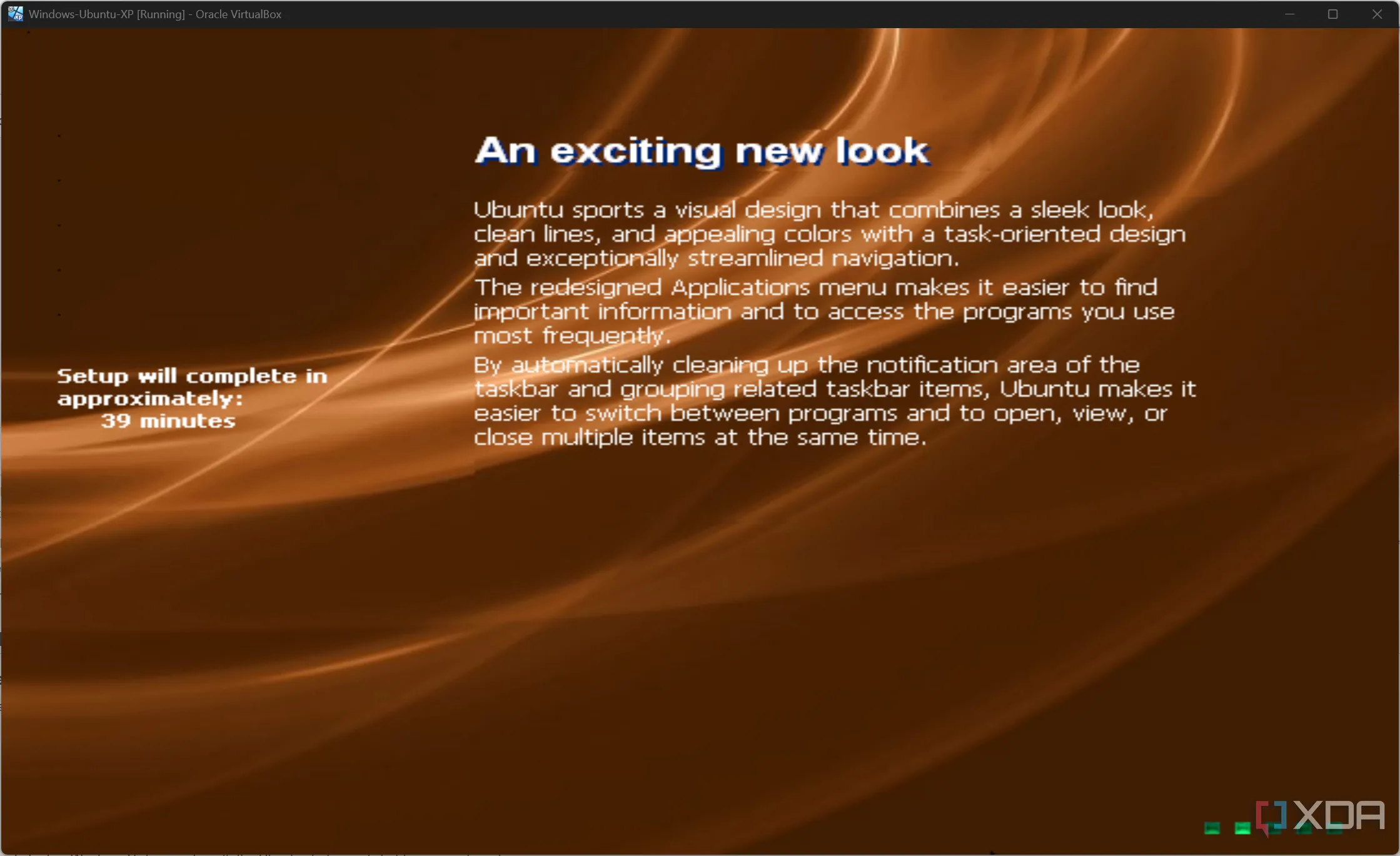Close the Windows-Ubuntu-XP VirtualBox window
The height and width of the screenshot is (856, 1400).
pos(1377,14)
